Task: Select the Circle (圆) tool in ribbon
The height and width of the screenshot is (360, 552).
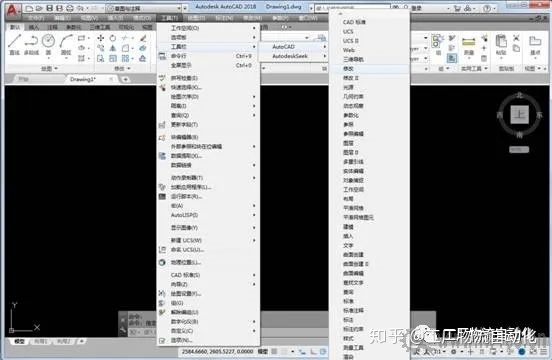Action: point(48,45)
